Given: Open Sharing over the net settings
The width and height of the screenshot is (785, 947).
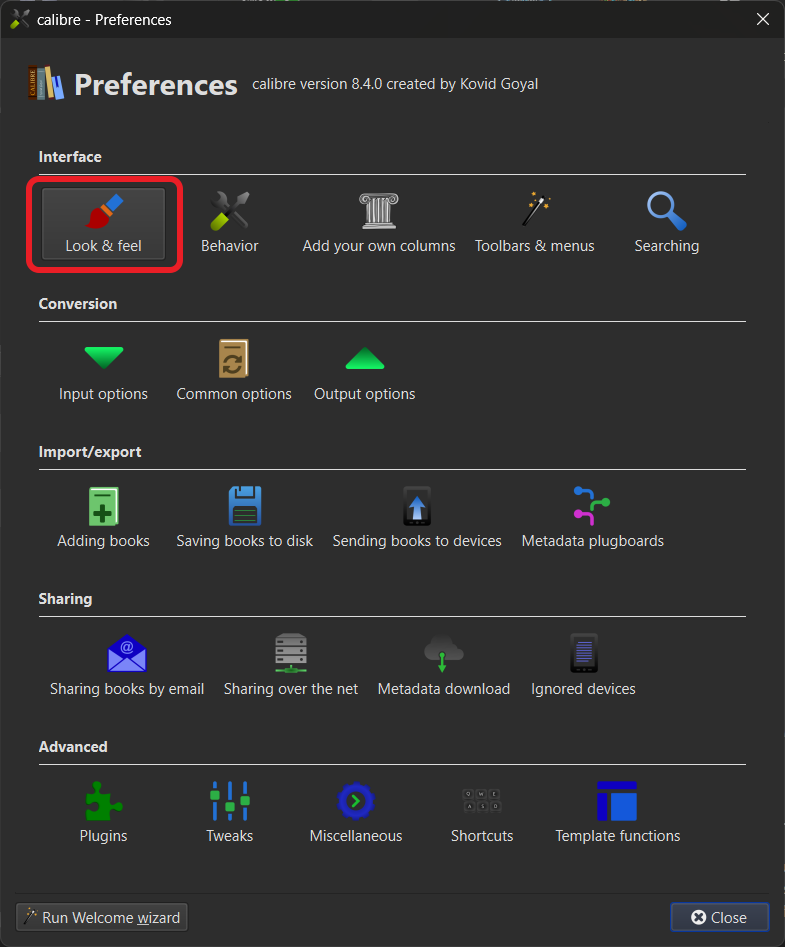Looking at the screenshot, I should coord(290,666).
